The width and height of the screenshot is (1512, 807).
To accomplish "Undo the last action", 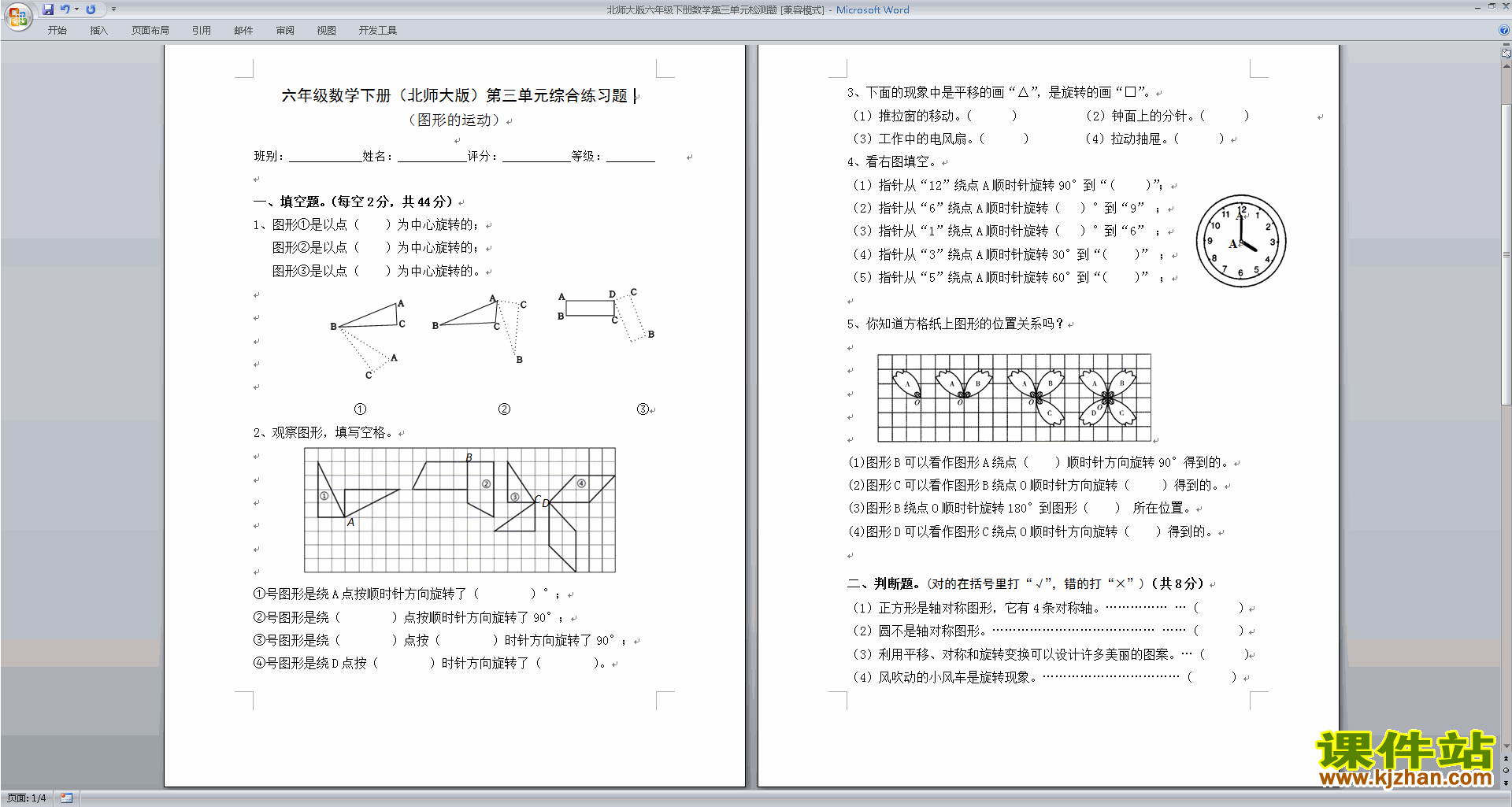I will [x=65, y=9].
